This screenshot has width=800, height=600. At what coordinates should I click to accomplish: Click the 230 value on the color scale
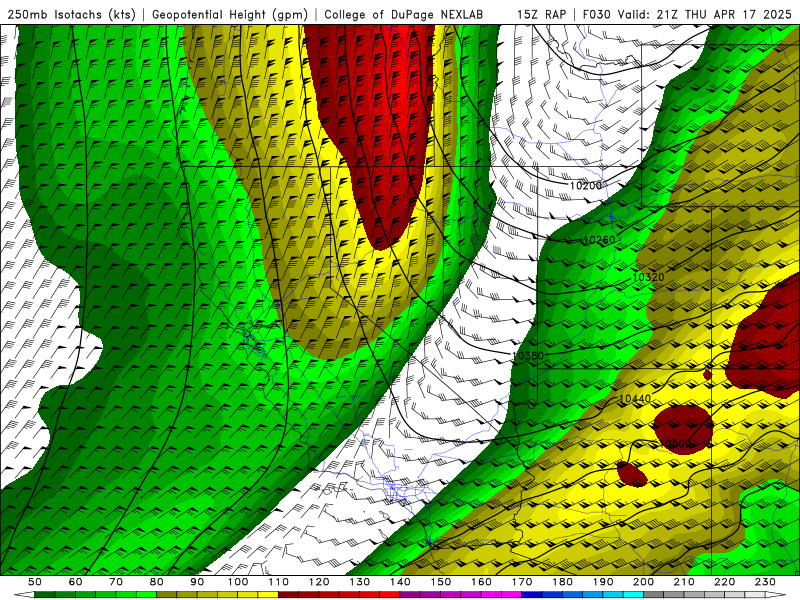click(766, 582)
